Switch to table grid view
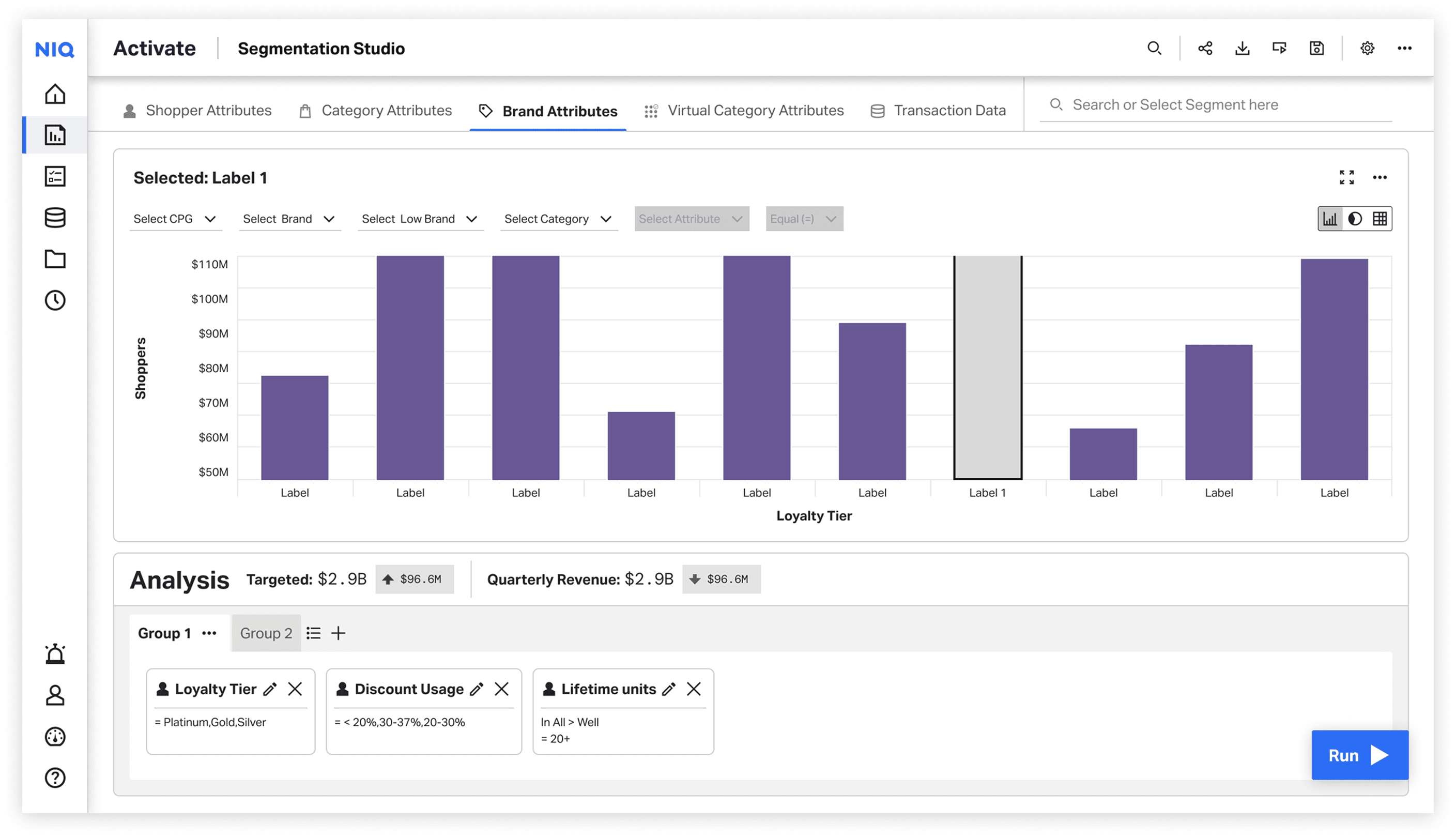 click(x=1380, y=219)
